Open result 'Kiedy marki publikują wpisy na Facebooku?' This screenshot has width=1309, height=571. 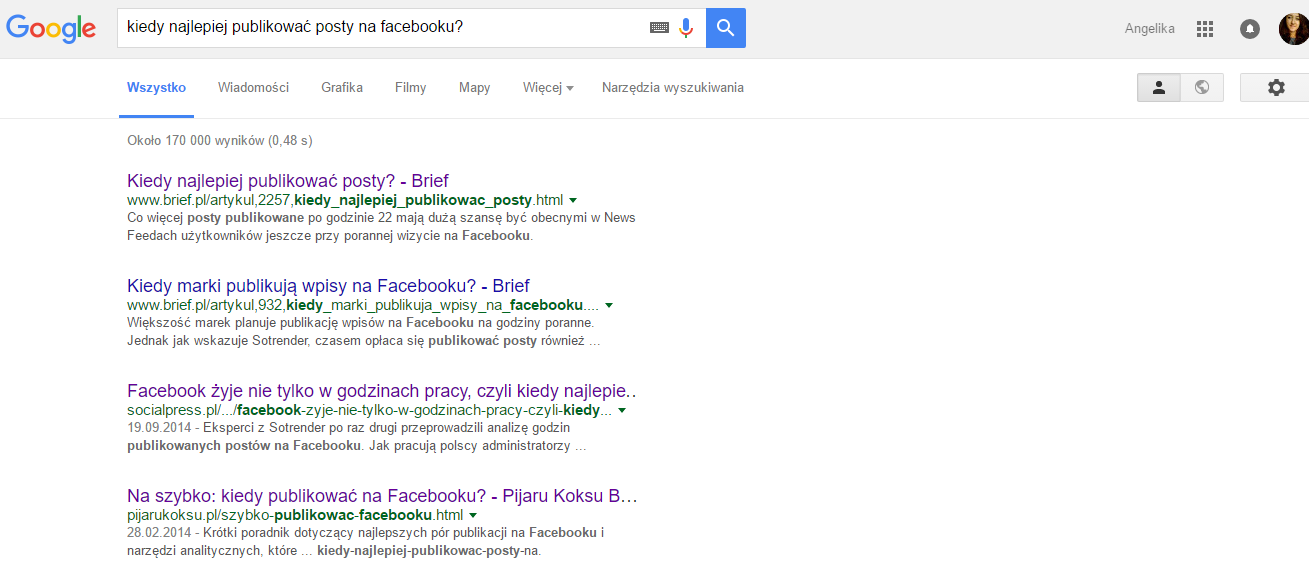tap(328, 286)
